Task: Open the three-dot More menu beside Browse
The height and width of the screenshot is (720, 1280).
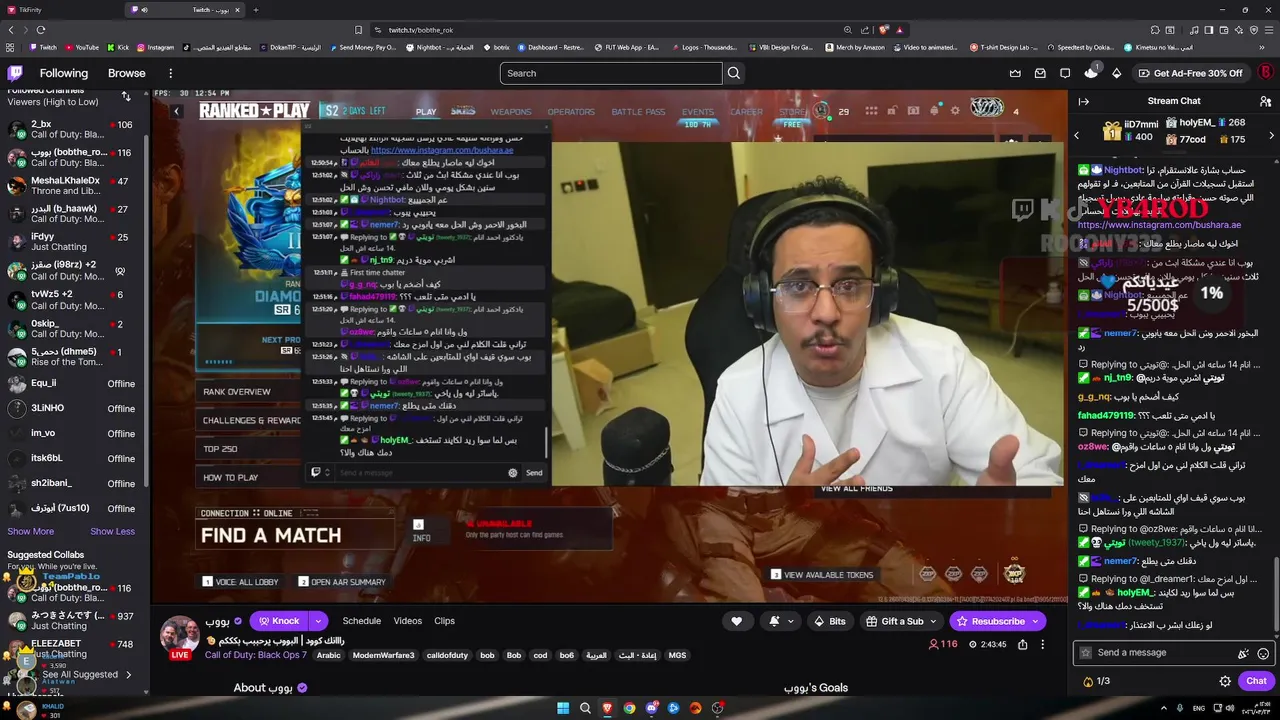Action: 170,73
